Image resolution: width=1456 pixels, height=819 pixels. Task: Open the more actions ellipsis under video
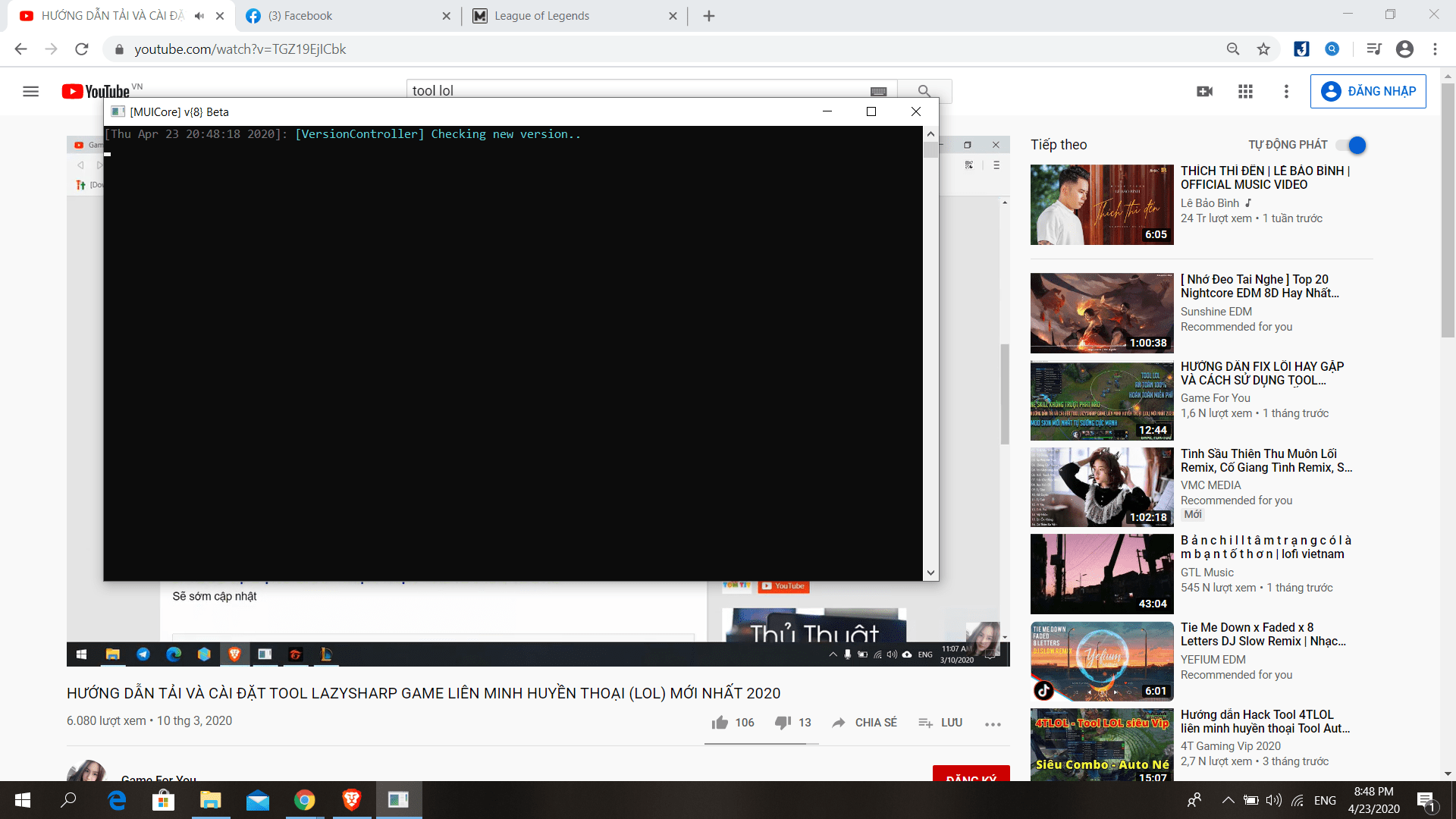[993, 724]
